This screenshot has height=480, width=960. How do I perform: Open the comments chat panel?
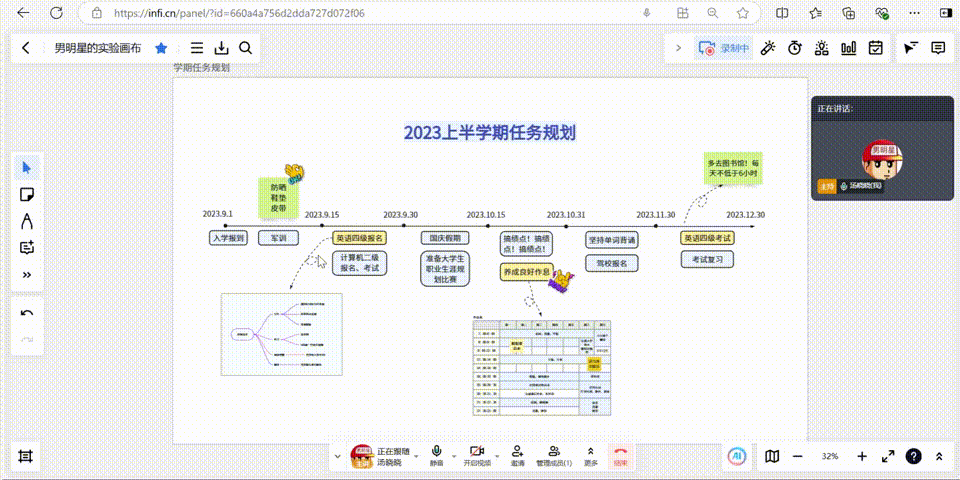coord(937,48)
